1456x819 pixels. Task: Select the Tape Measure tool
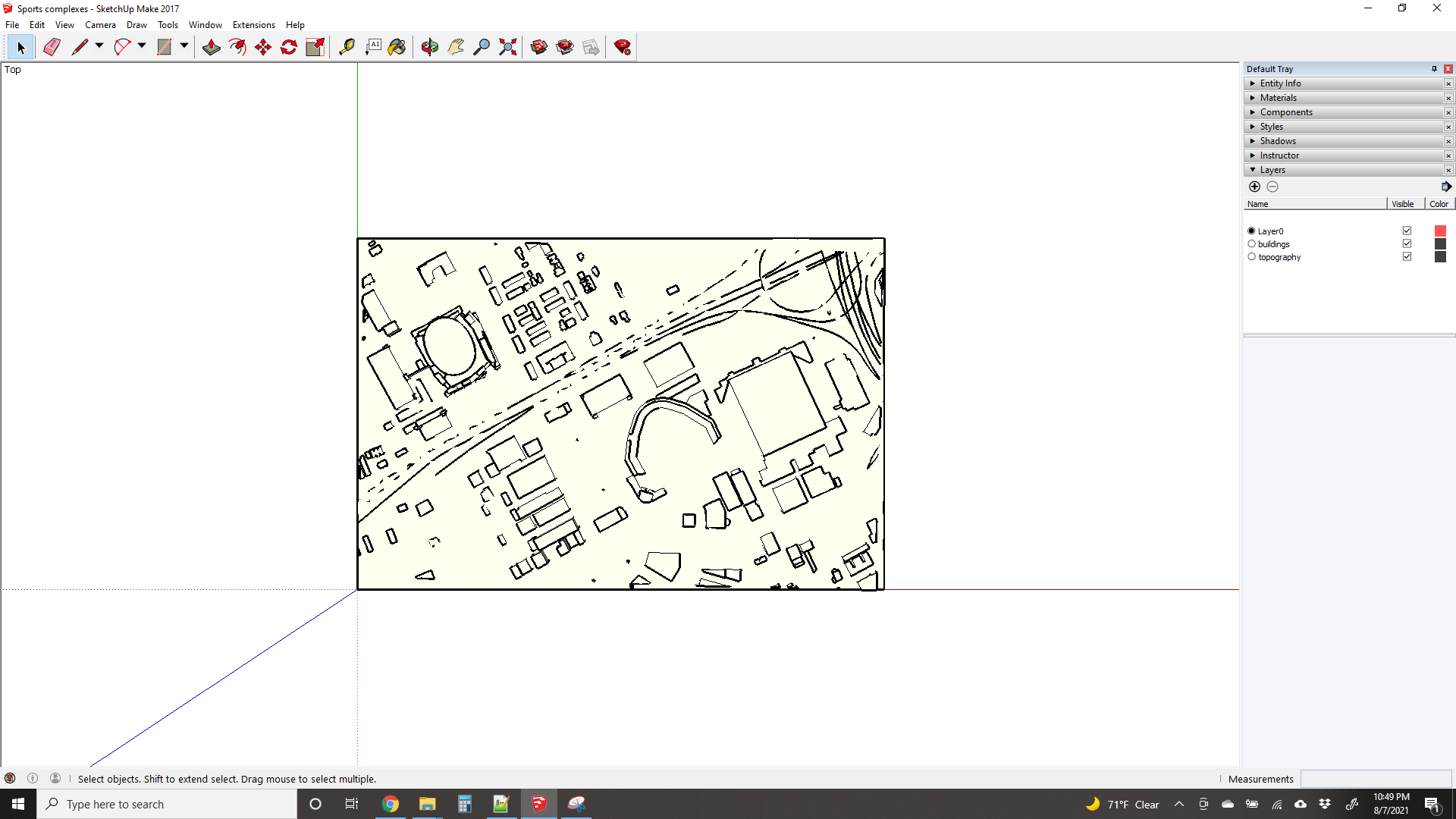click(347, 47)
